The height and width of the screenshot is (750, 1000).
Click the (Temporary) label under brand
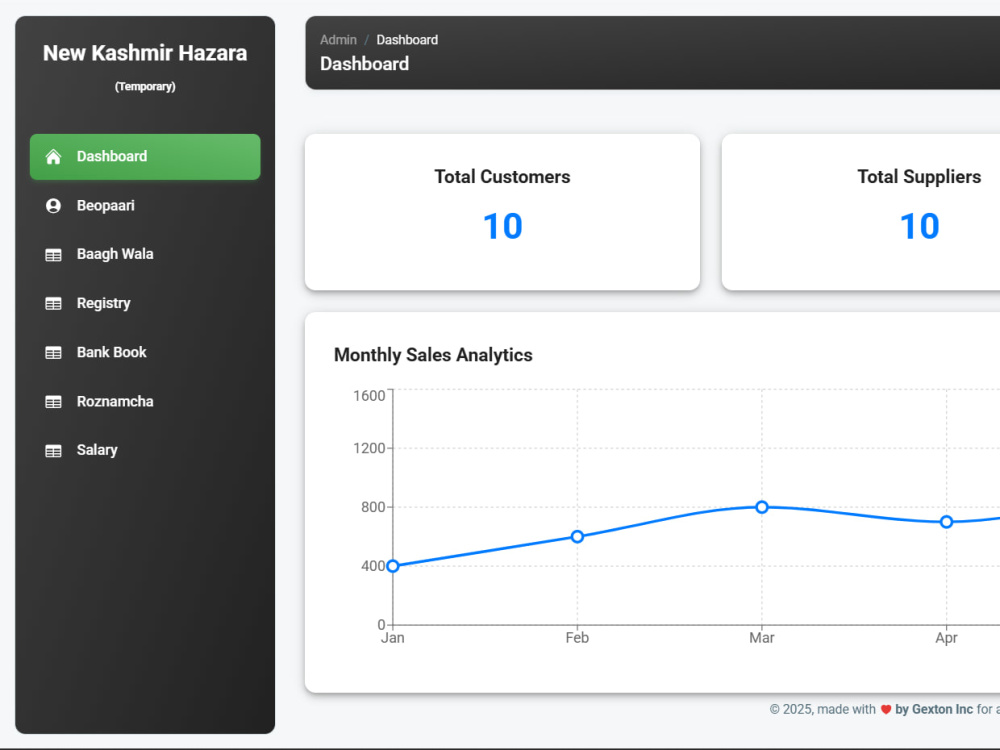point(145,86)
